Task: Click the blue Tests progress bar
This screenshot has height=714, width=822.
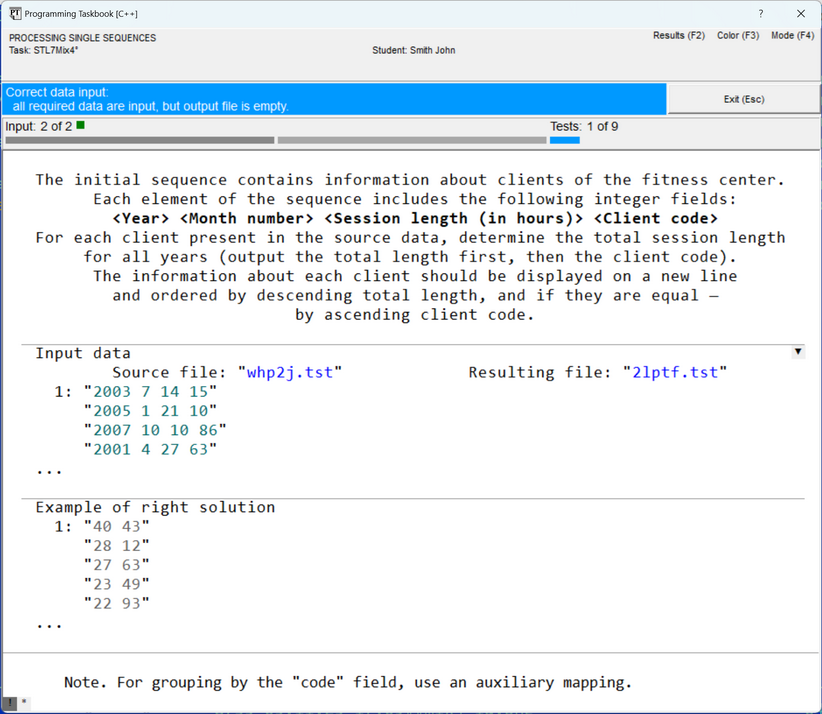Action: pyautogui.click(x=564, y=140)
